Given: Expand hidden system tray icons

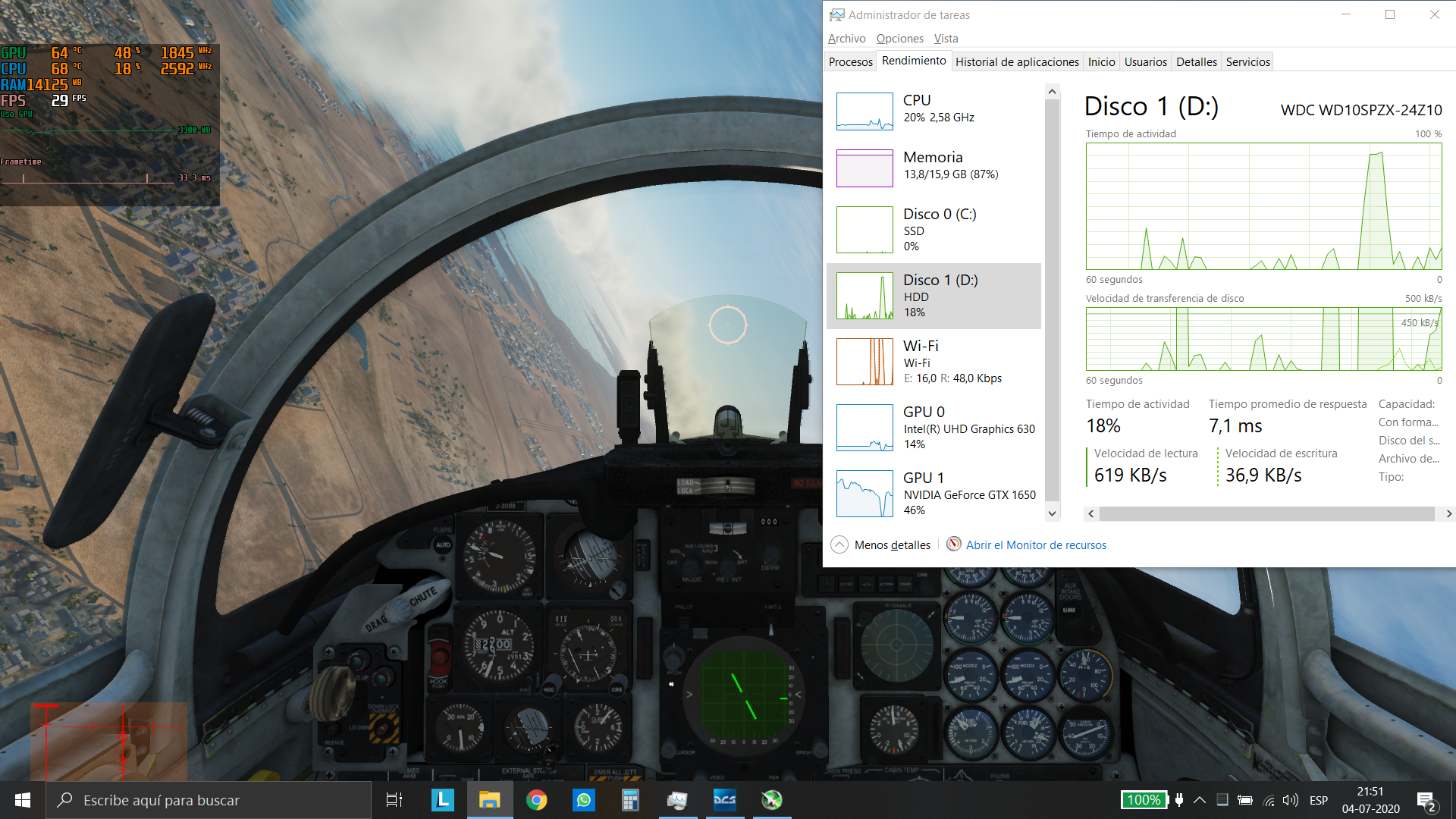Looking at the screenshot, I should pyautogui.click(x=1200, y=800).
